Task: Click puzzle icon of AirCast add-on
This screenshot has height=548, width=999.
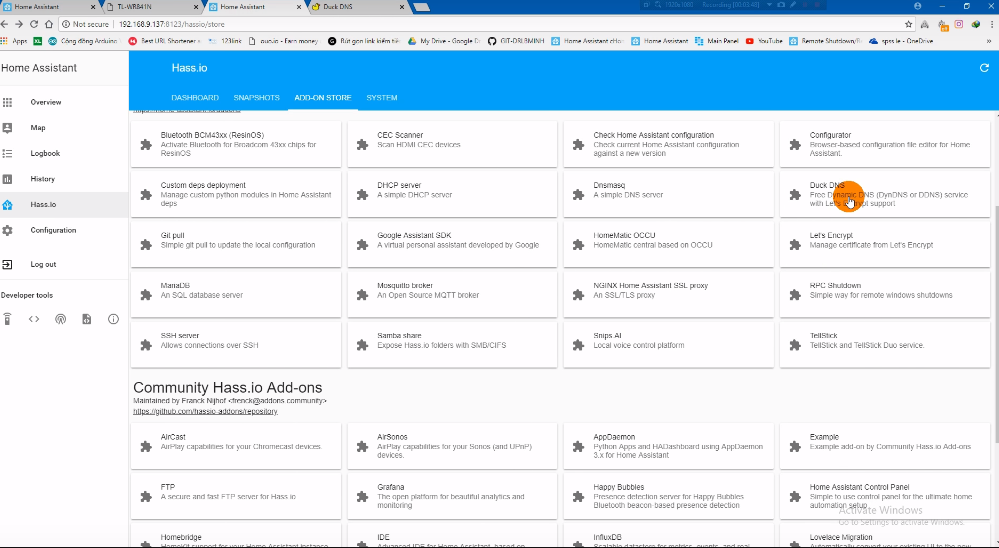Action: point(146,447)
